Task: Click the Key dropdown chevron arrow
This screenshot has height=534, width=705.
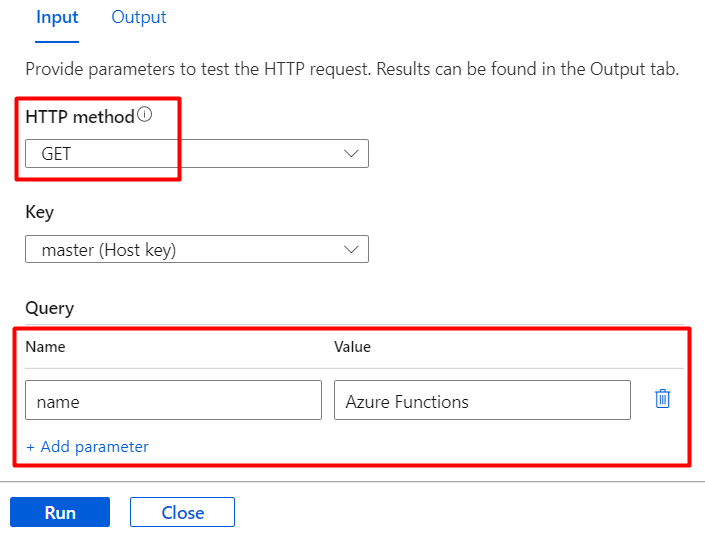Action: pos(351,250)
